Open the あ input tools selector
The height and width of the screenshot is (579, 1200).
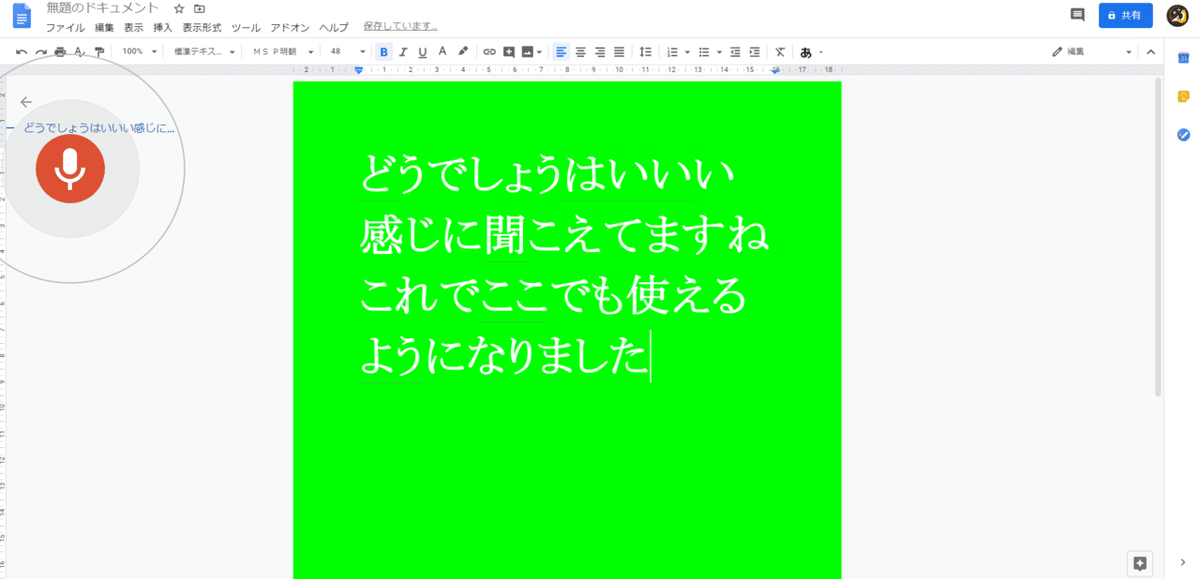click(810, 51)
